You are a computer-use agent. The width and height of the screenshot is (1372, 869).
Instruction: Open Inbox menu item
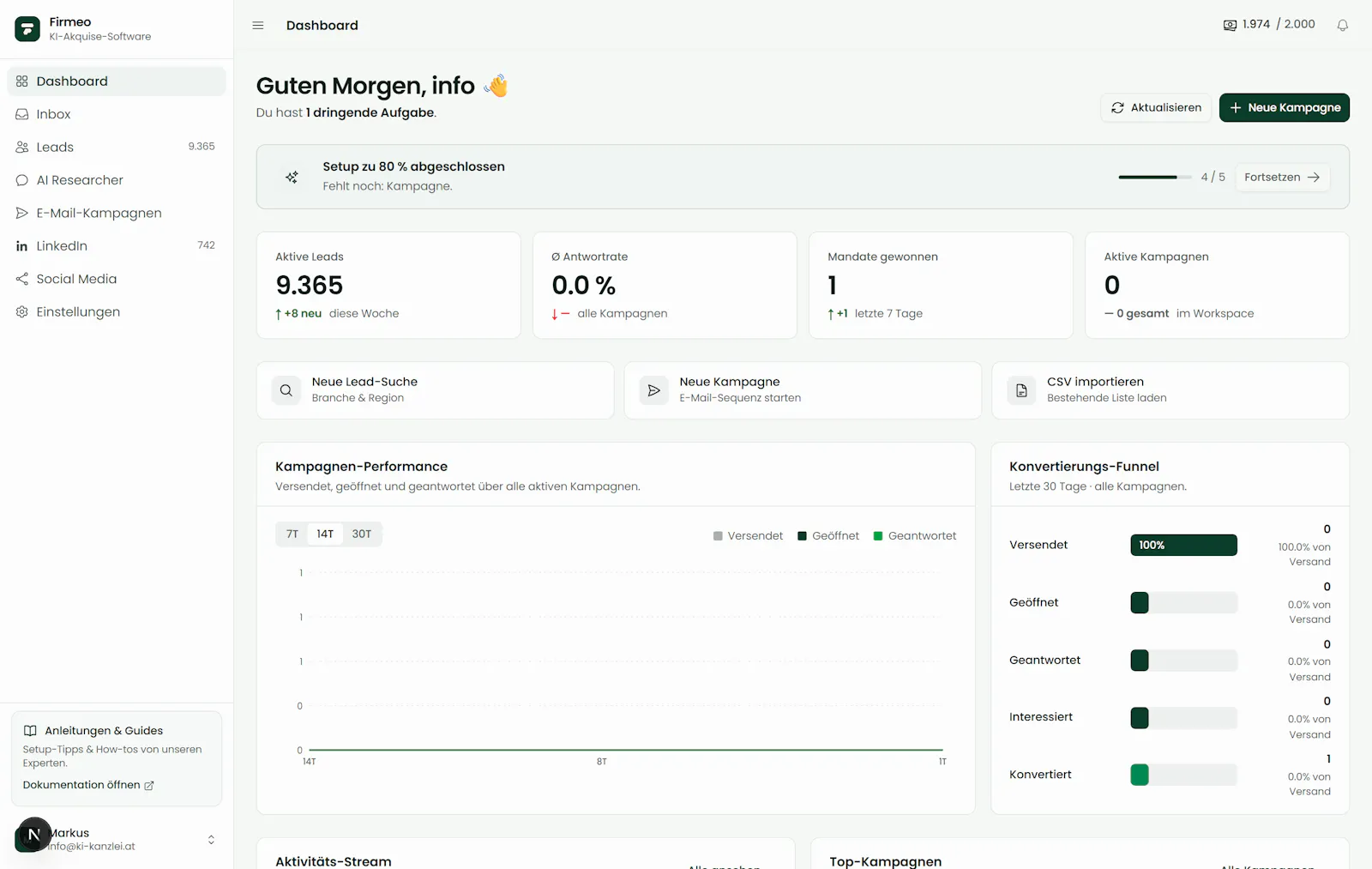click(117, 114)
